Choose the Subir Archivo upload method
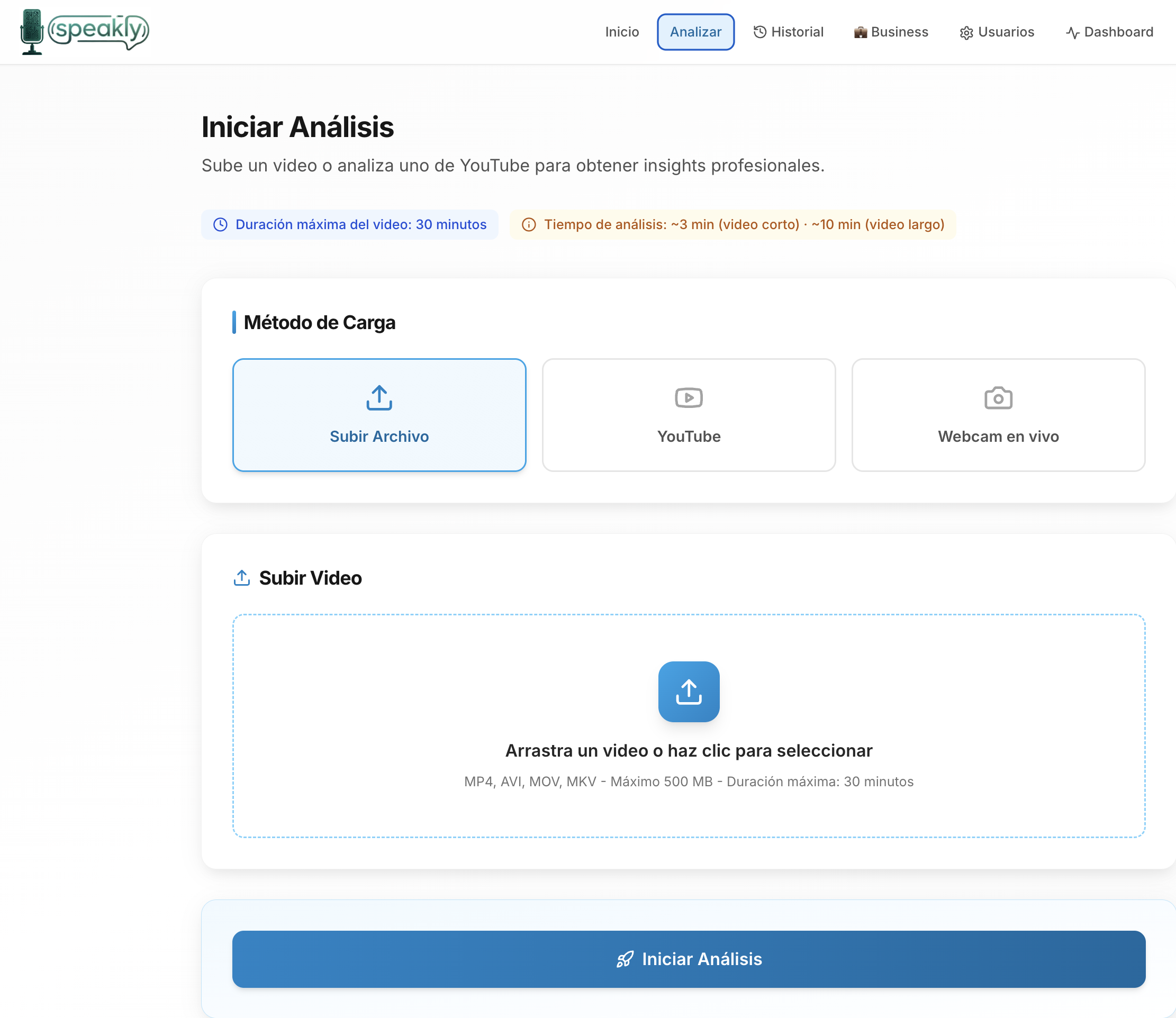 379,415
